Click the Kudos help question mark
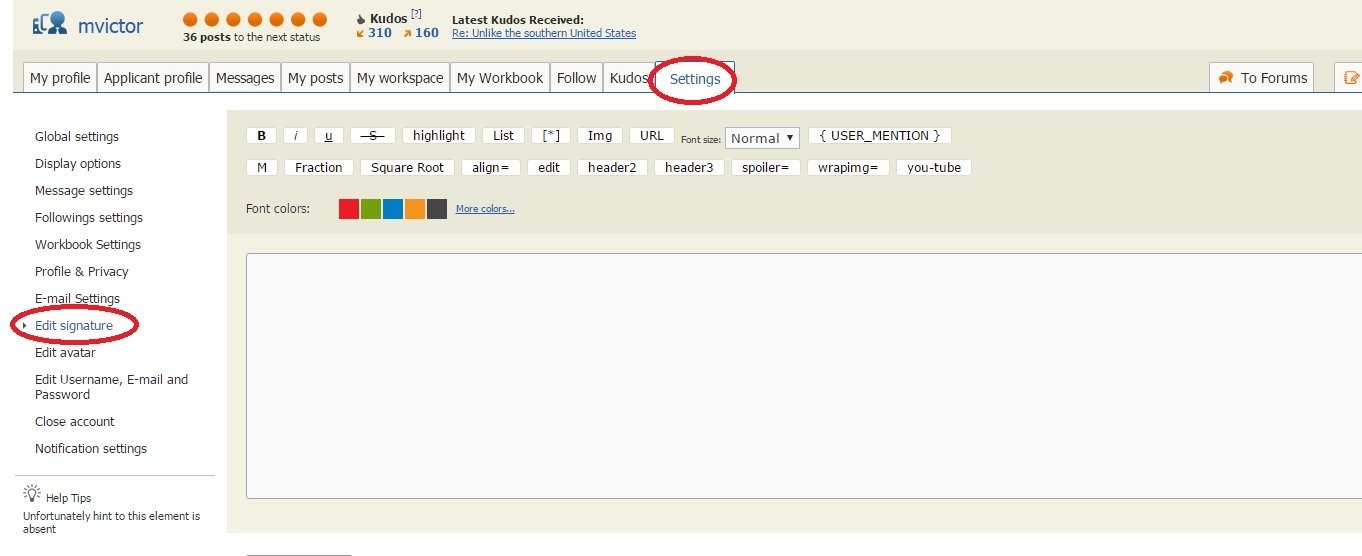Screen dimensions: 1362x556 tap(416, 14)
